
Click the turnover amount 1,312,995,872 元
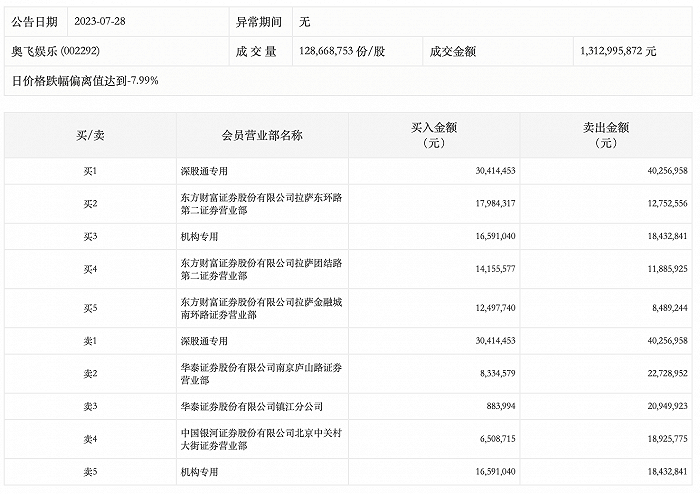coord(617,48)
